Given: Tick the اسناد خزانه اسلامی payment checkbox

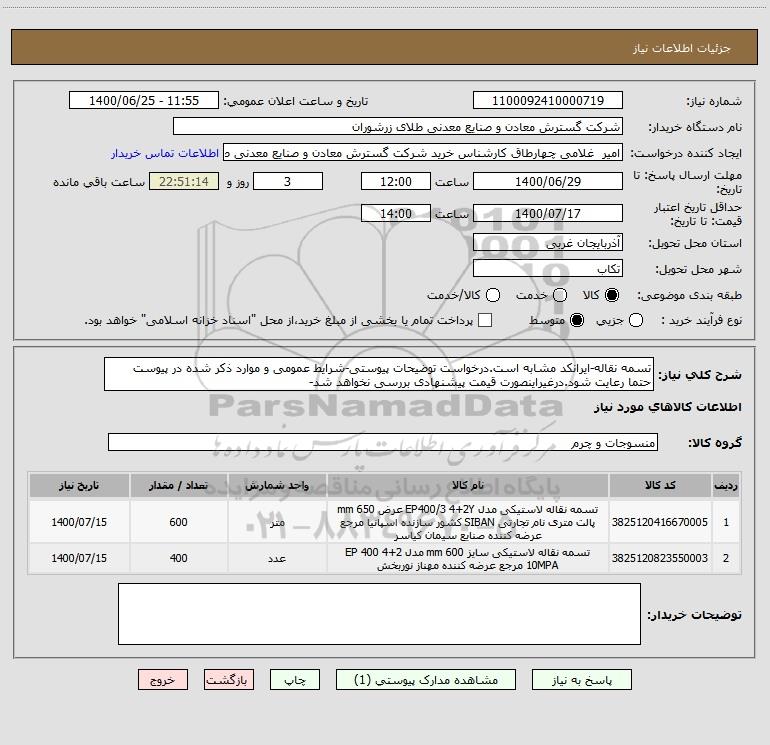Looking at the screenshot, I should 485,320.
